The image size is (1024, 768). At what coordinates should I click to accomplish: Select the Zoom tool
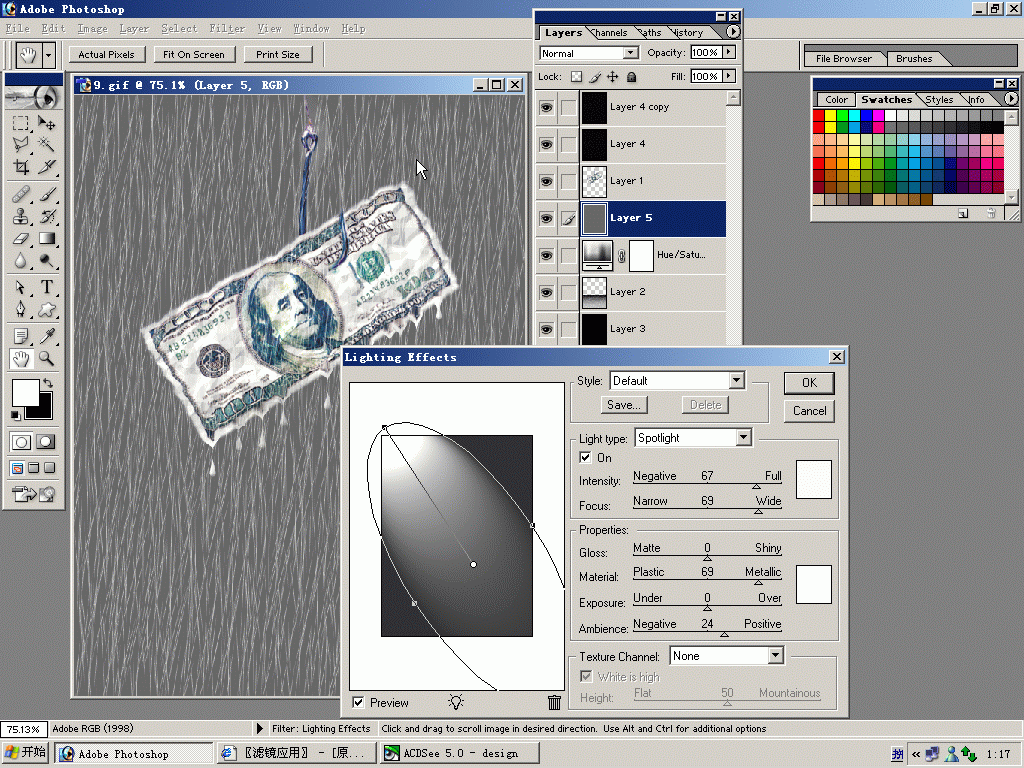pos(46,359)
